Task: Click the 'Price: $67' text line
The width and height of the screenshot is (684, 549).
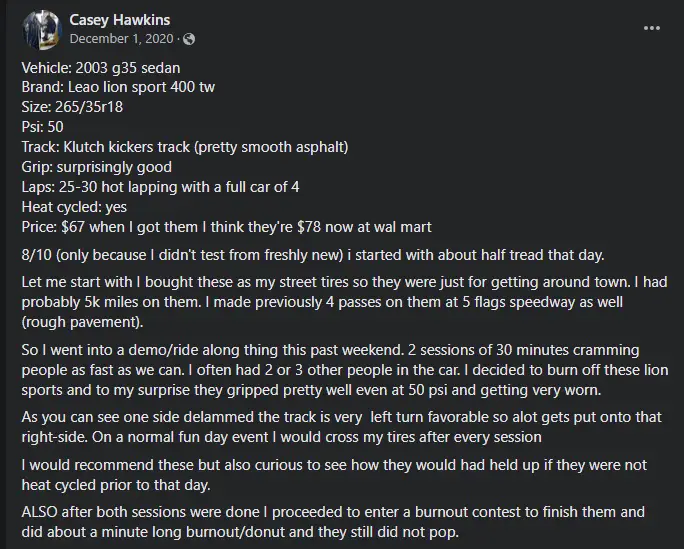Action: point(226,227)
